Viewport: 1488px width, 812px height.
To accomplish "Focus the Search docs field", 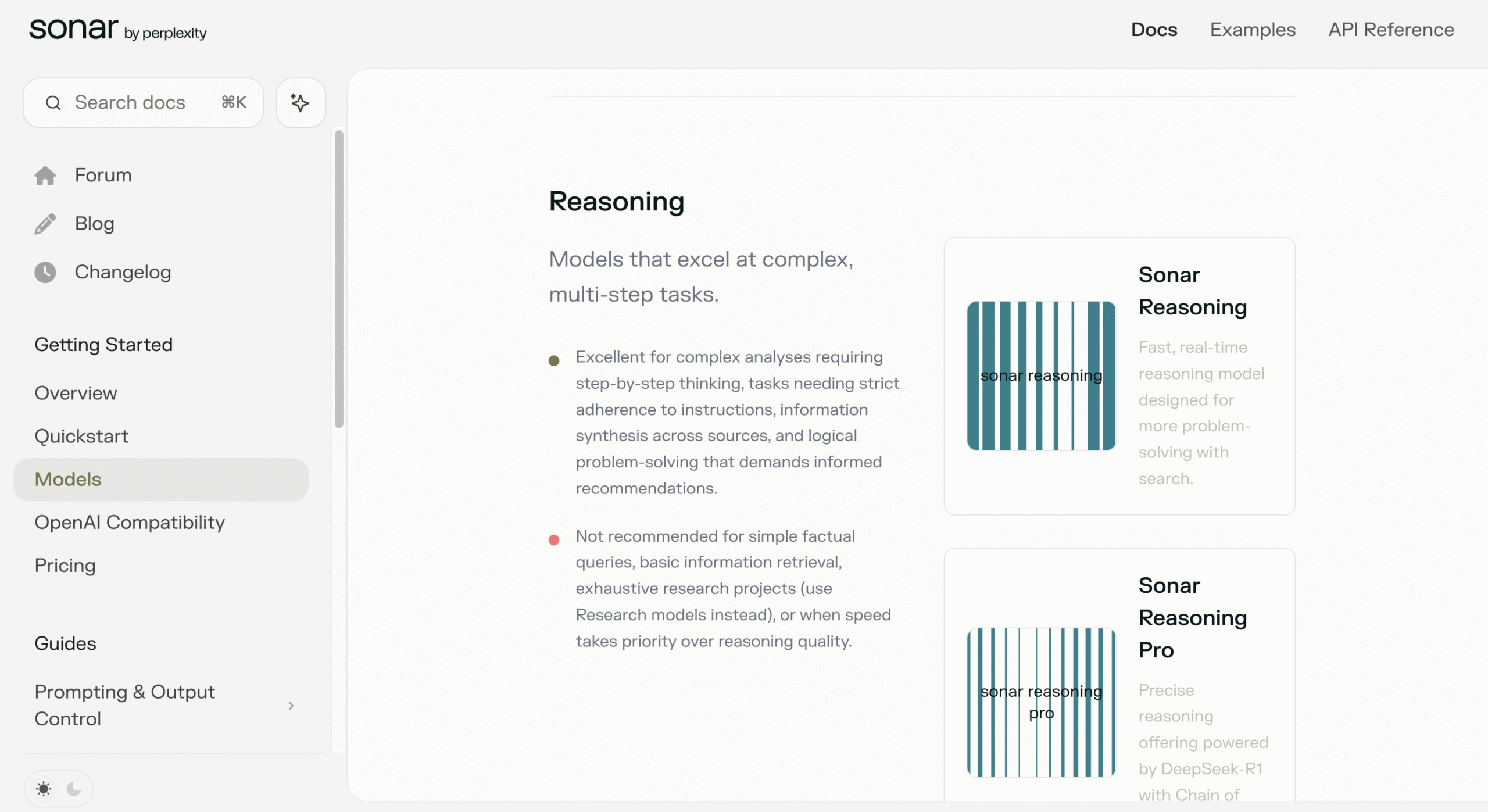I will [143, 103].
